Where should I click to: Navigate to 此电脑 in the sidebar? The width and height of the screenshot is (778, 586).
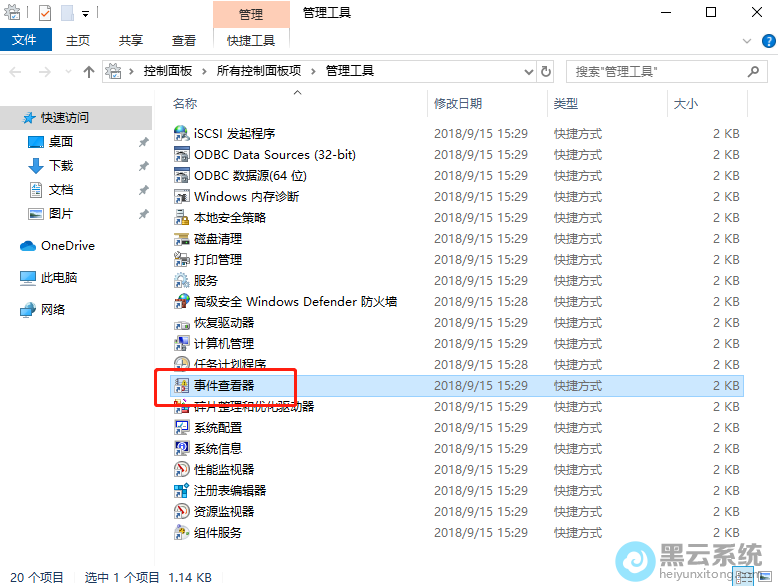pos(59,278)
